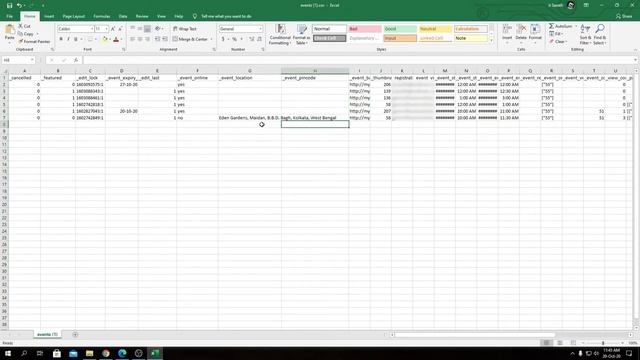The image size is (640, 360).
Task: Open the font name dropdown
Action: (91, 29)
